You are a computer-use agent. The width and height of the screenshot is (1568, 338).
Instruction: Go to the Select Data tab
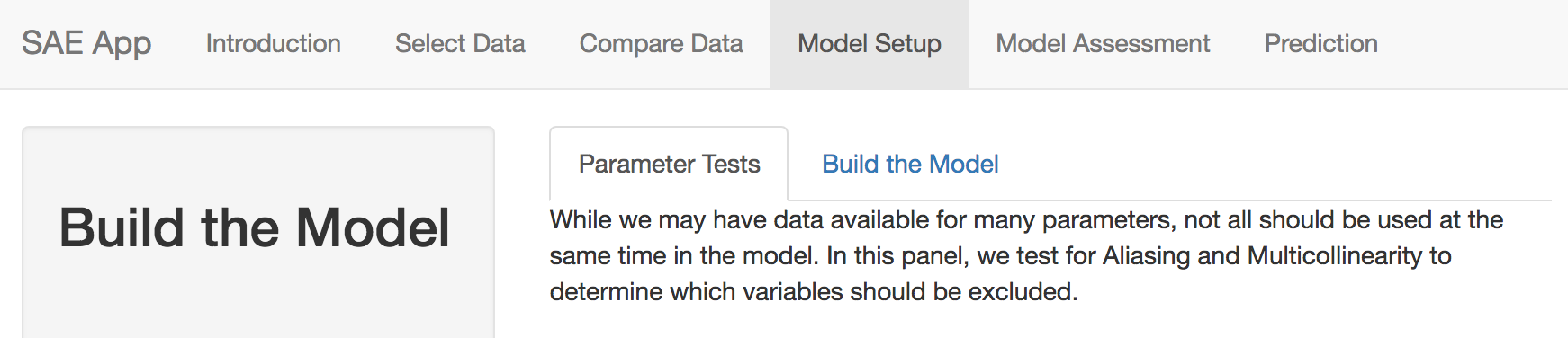[460, 43]
